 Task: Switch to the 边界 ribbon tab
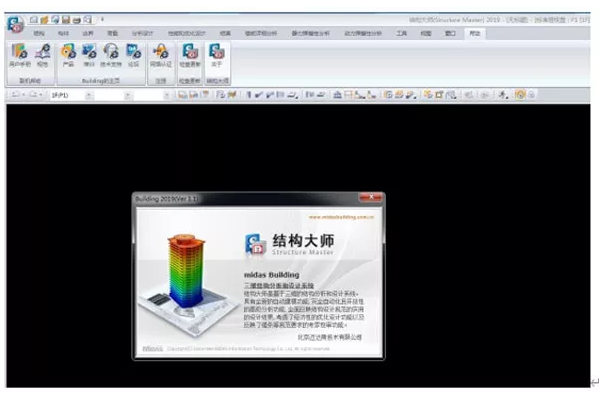(x=88, y=34)
